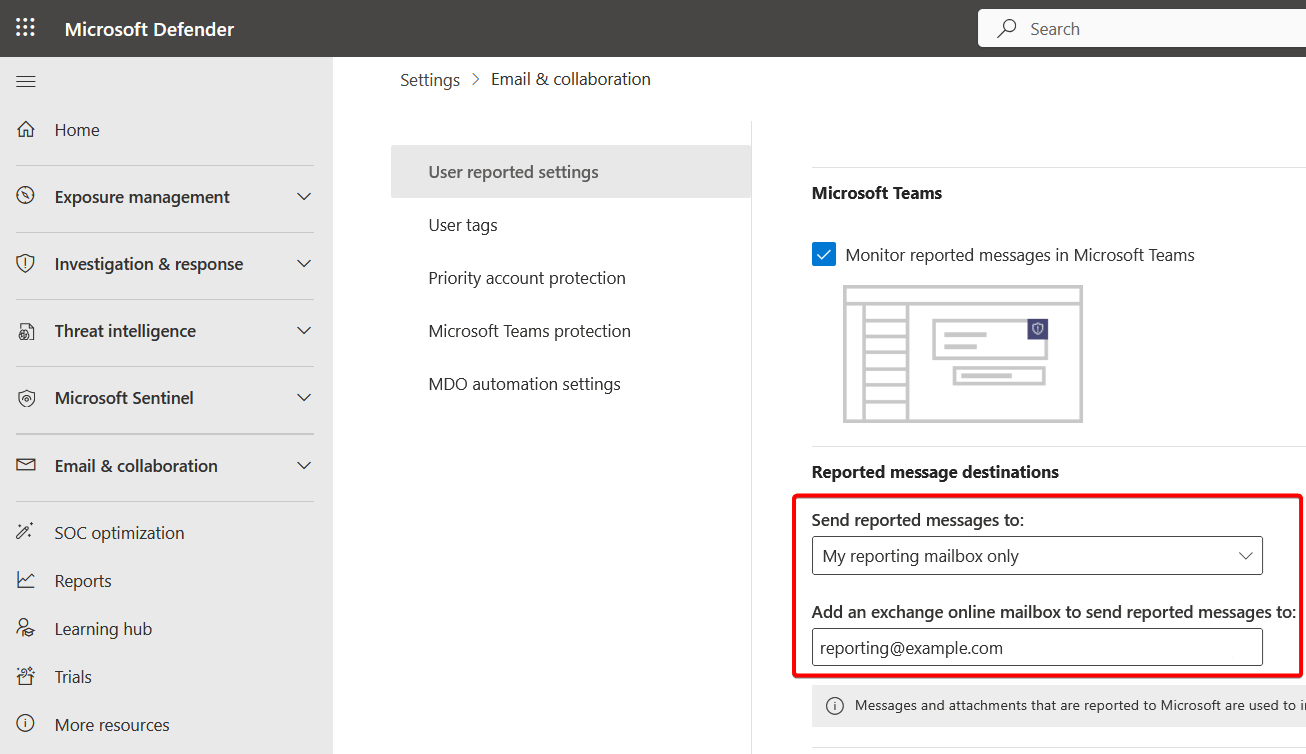Collapse the navigation hamburger menu

[x=26, y=81]
